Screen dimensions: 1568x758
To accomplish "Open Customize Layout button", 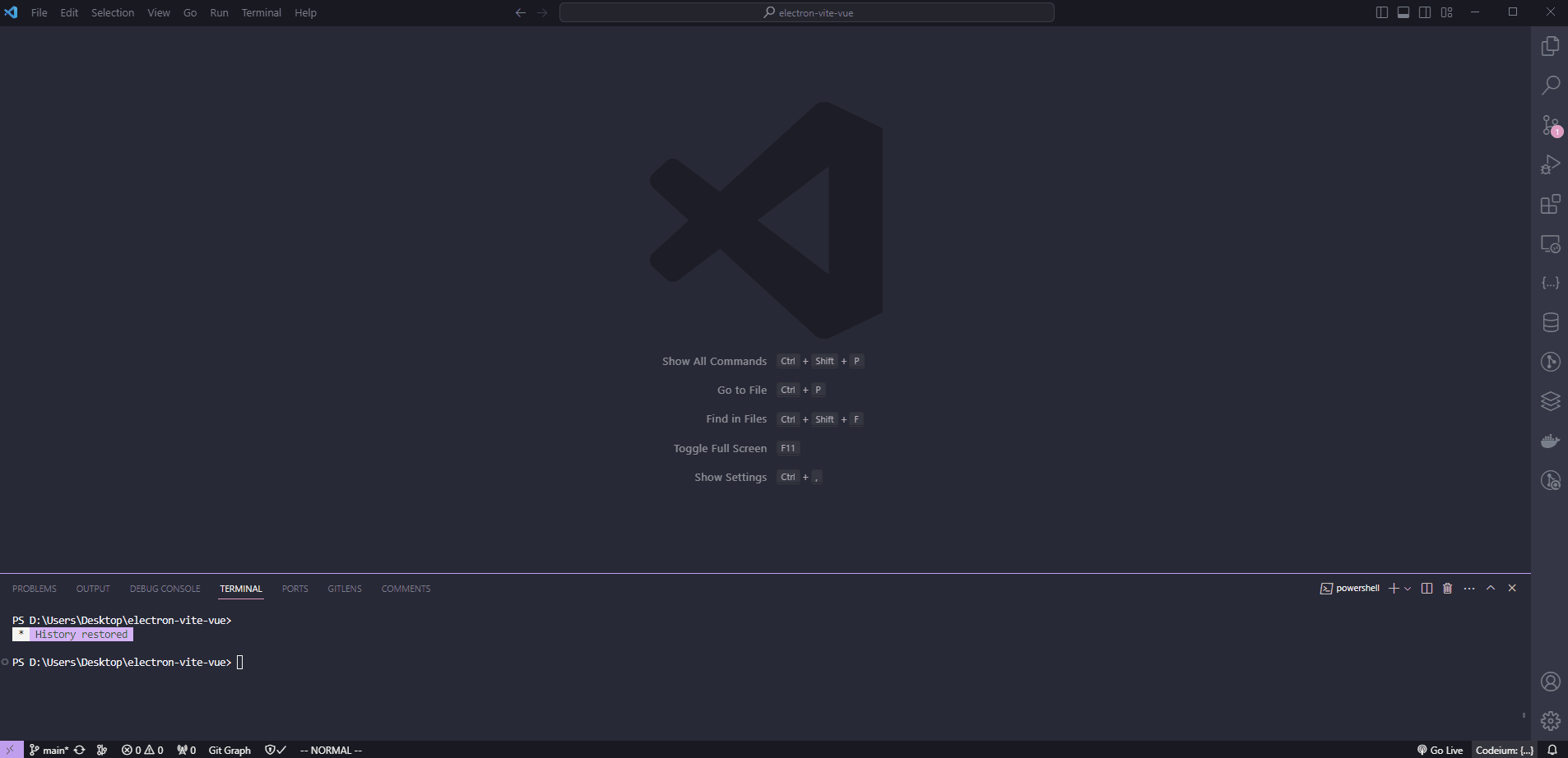I will click(x=1447, y=12).
